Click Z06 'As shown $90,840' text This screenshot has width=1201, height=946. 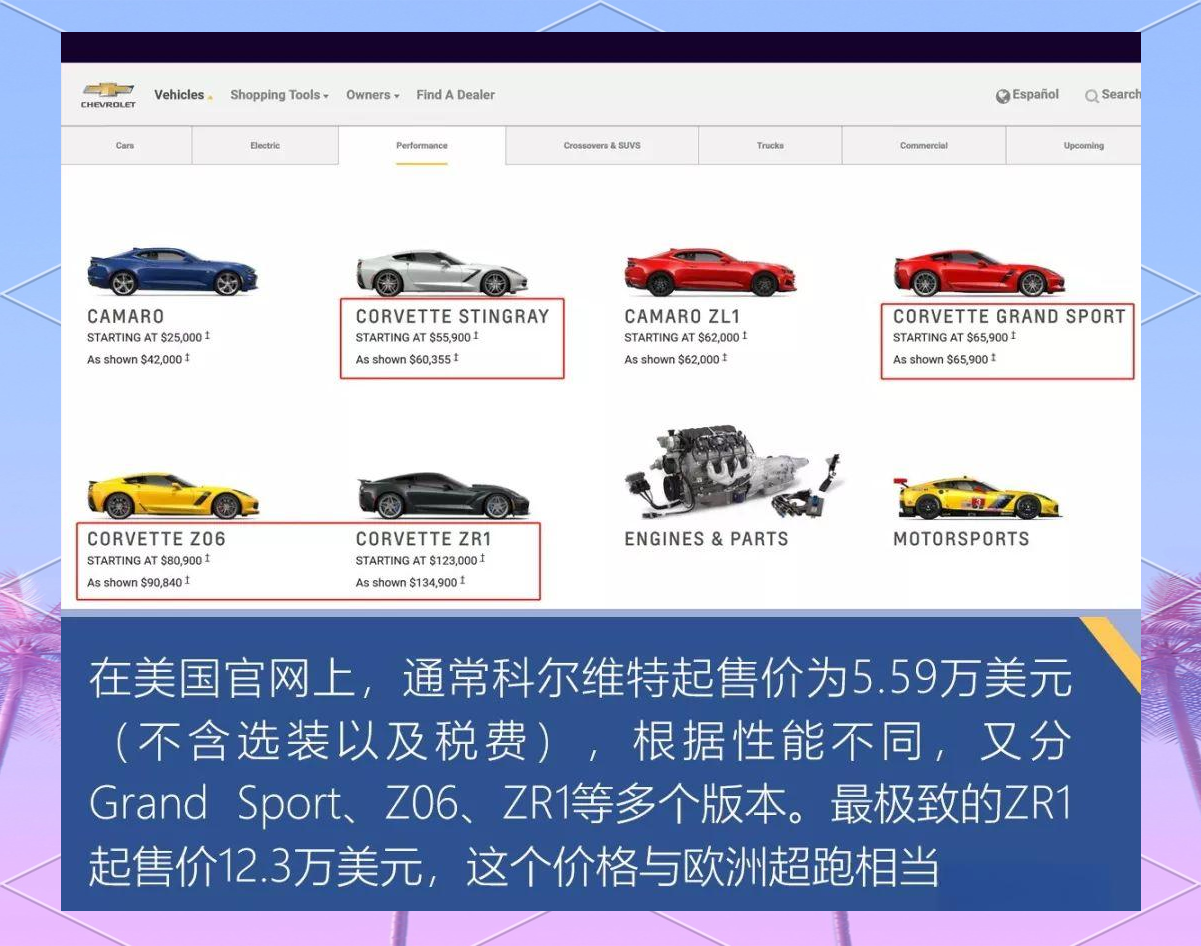pyautogui.click(x=138, y=582)
